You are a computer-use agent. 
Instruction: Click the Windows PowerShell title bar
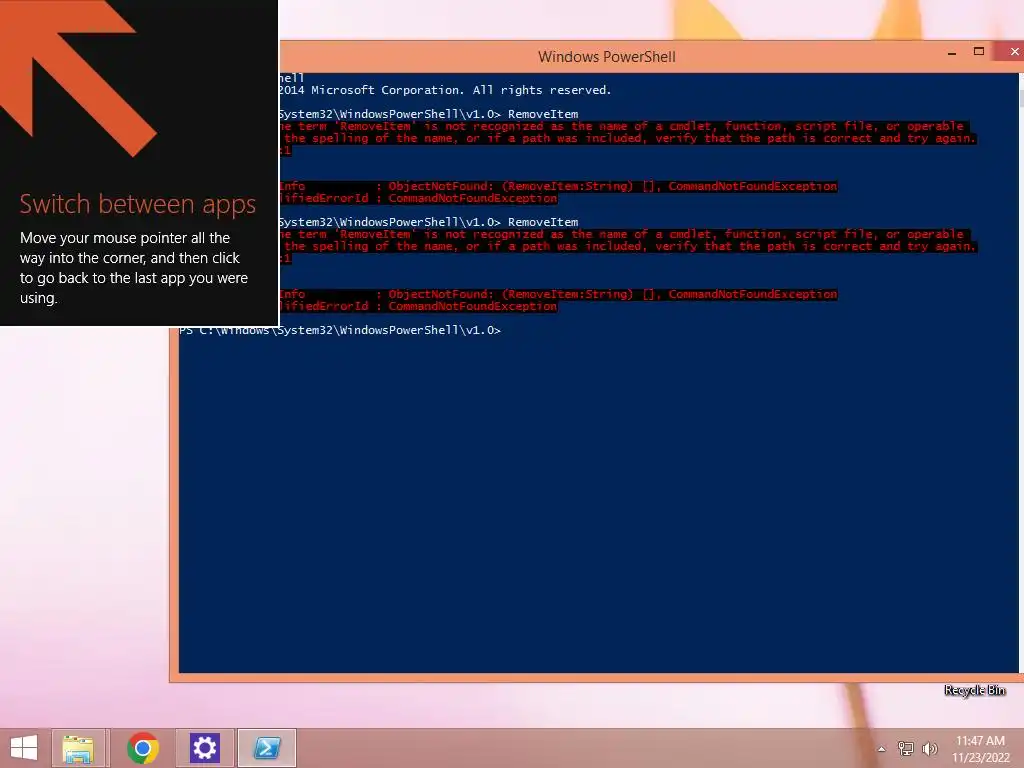(x=607, y=57)
